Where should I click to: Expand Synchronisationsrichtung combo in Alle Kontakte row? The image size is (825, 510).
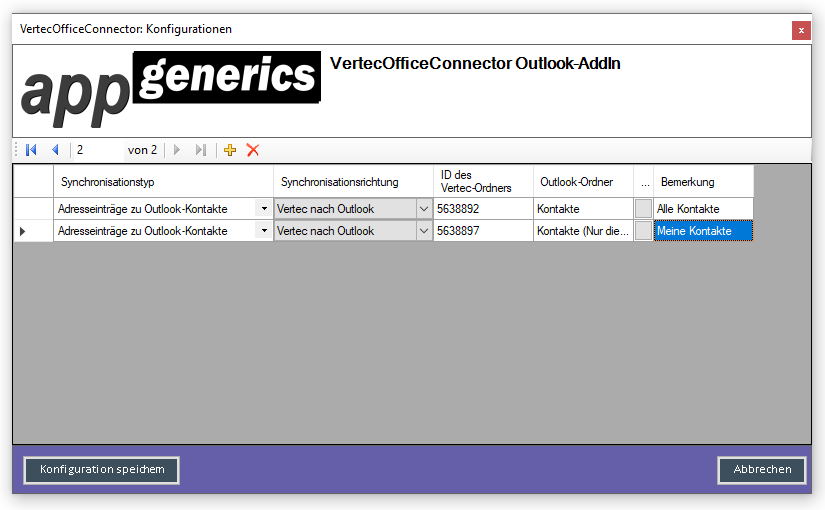tap(424, 209)
